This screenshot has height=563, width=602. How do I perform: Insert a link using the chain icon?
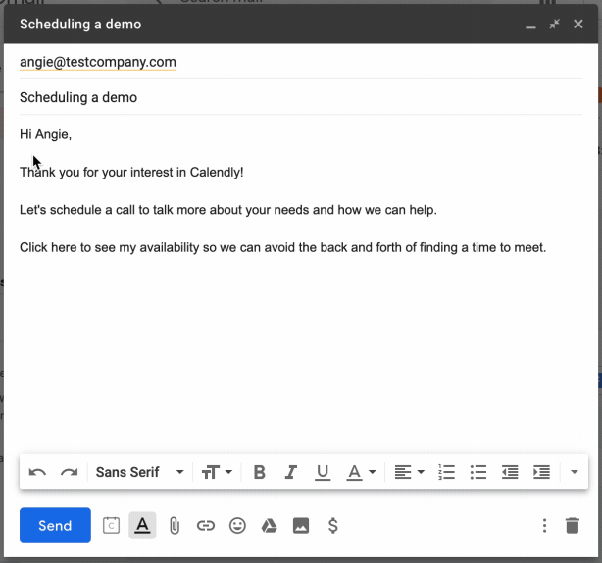point(206,526)
